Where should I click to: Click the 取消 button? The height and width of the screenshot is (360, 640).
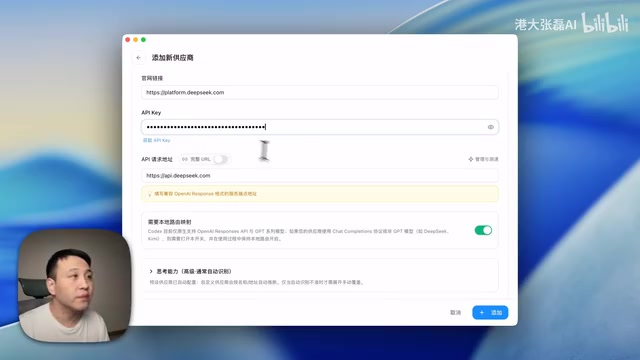(456, 313)
